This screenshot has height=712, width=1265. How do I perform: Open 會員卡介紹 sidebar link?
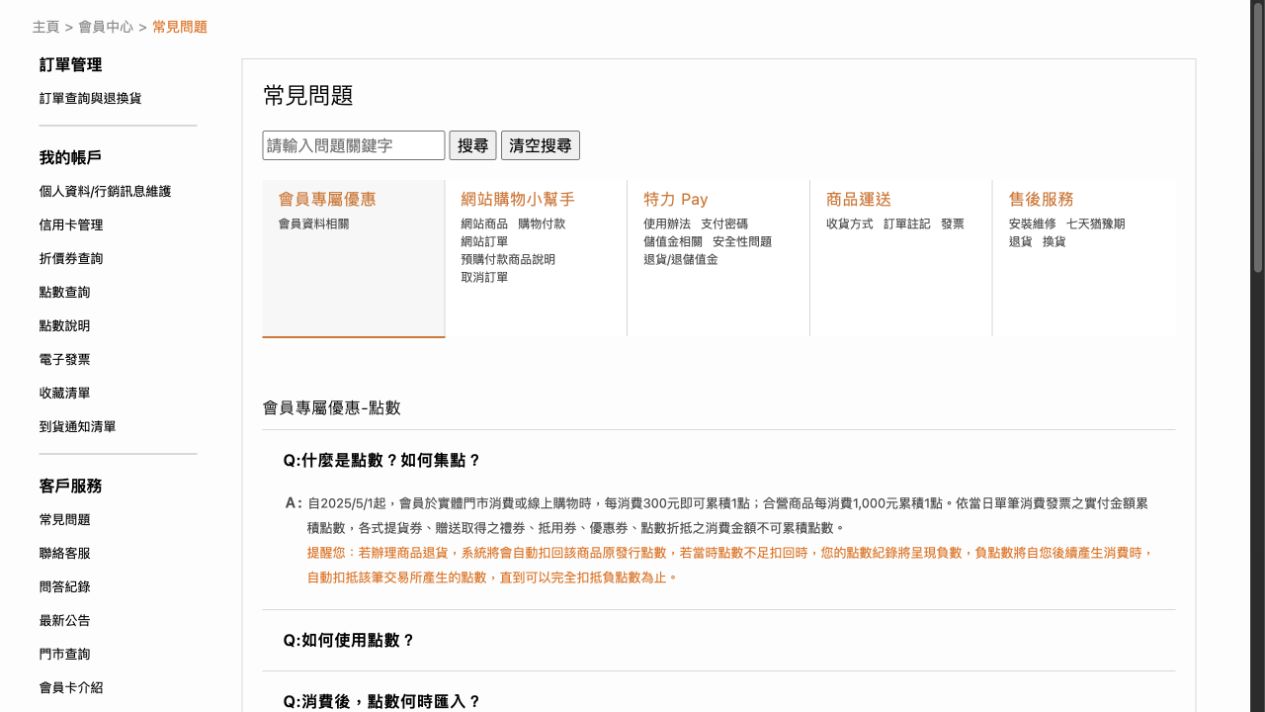point(71,687)
